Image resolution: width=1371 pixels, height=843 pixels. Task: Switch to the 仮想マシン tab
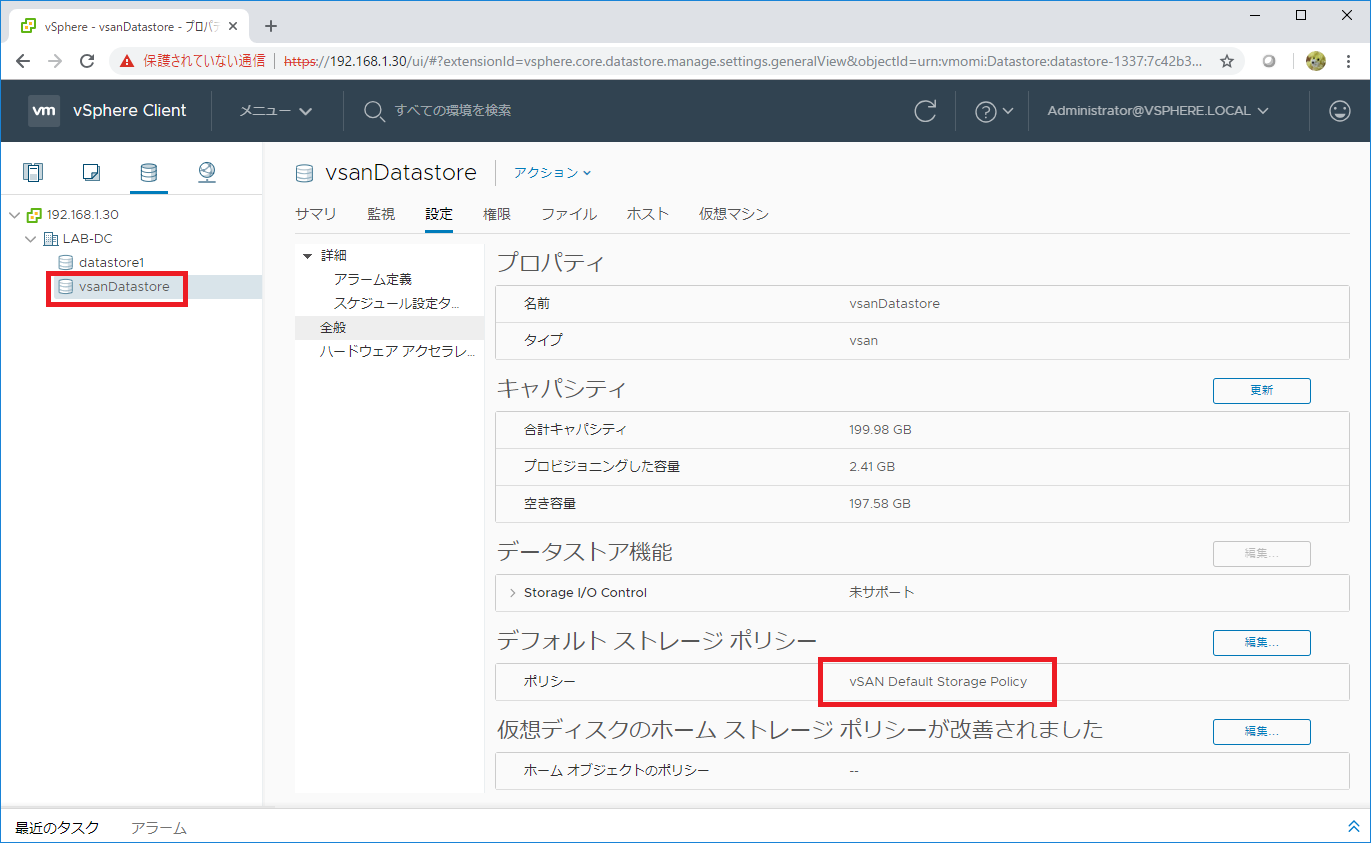734,214
